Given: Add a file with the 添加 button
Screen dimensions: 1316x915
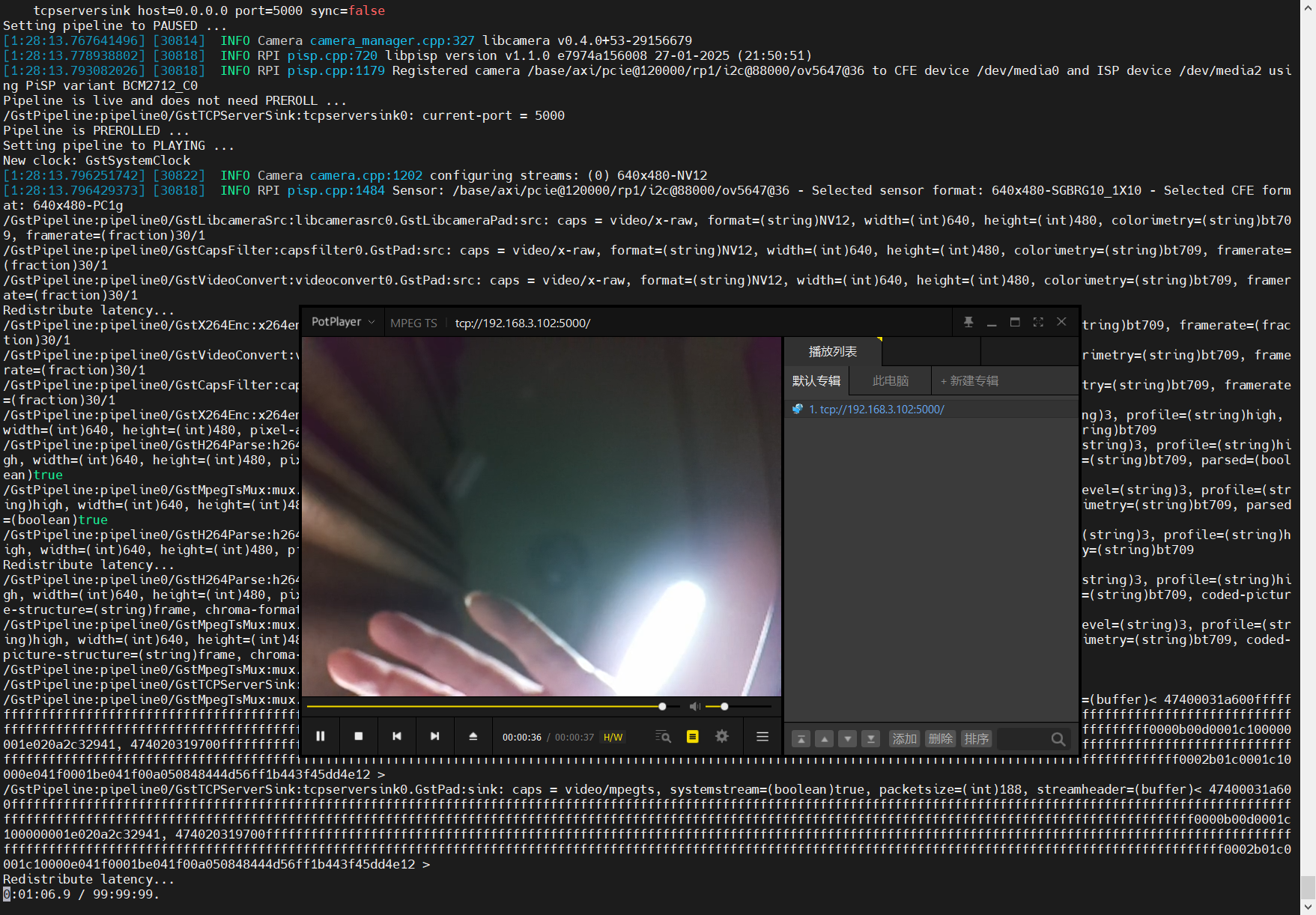Looking at the screenshot, I should point(904,738).
